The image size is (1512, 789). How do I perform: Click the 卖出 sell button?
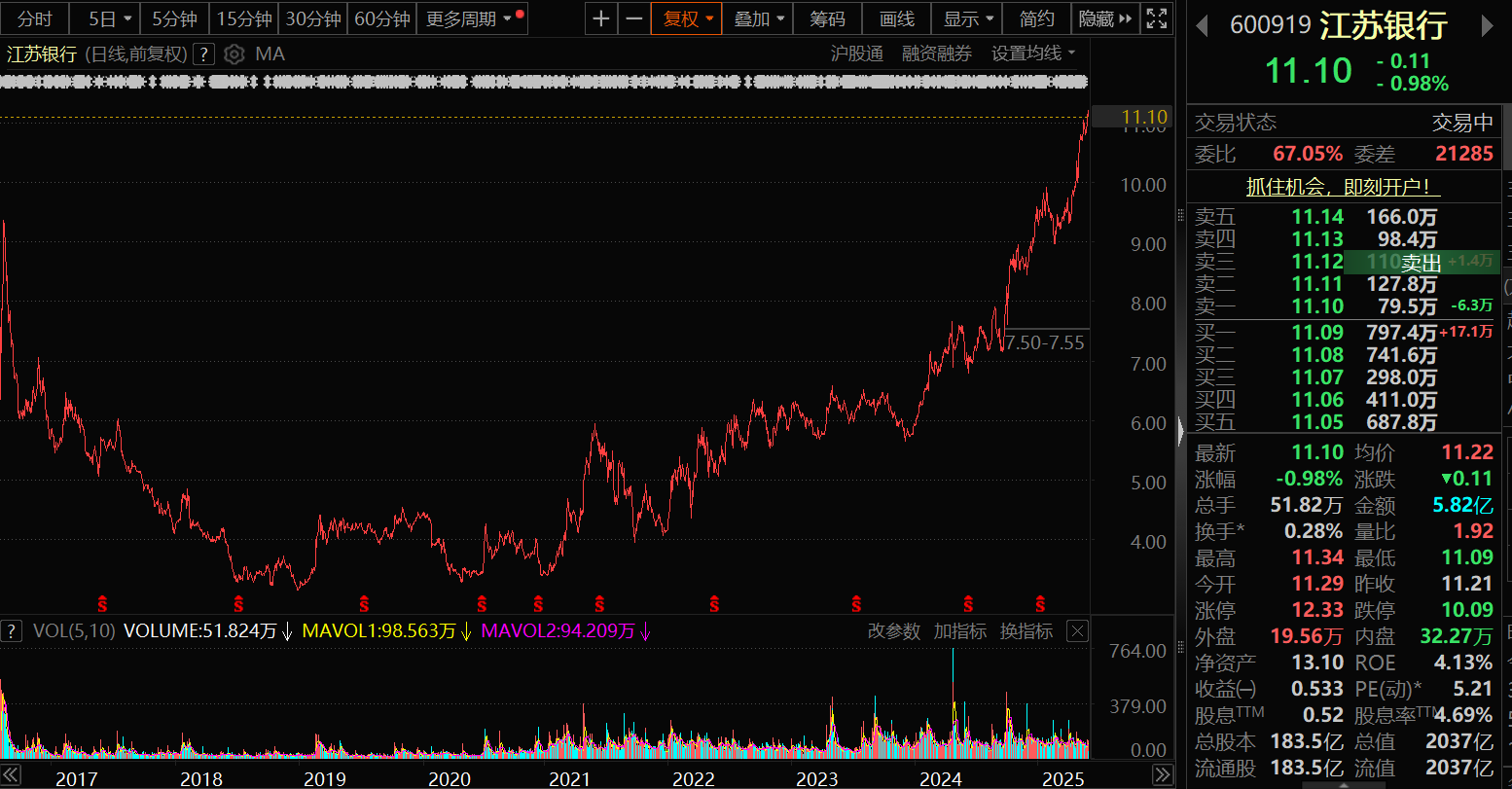[x=1421, y=262]
